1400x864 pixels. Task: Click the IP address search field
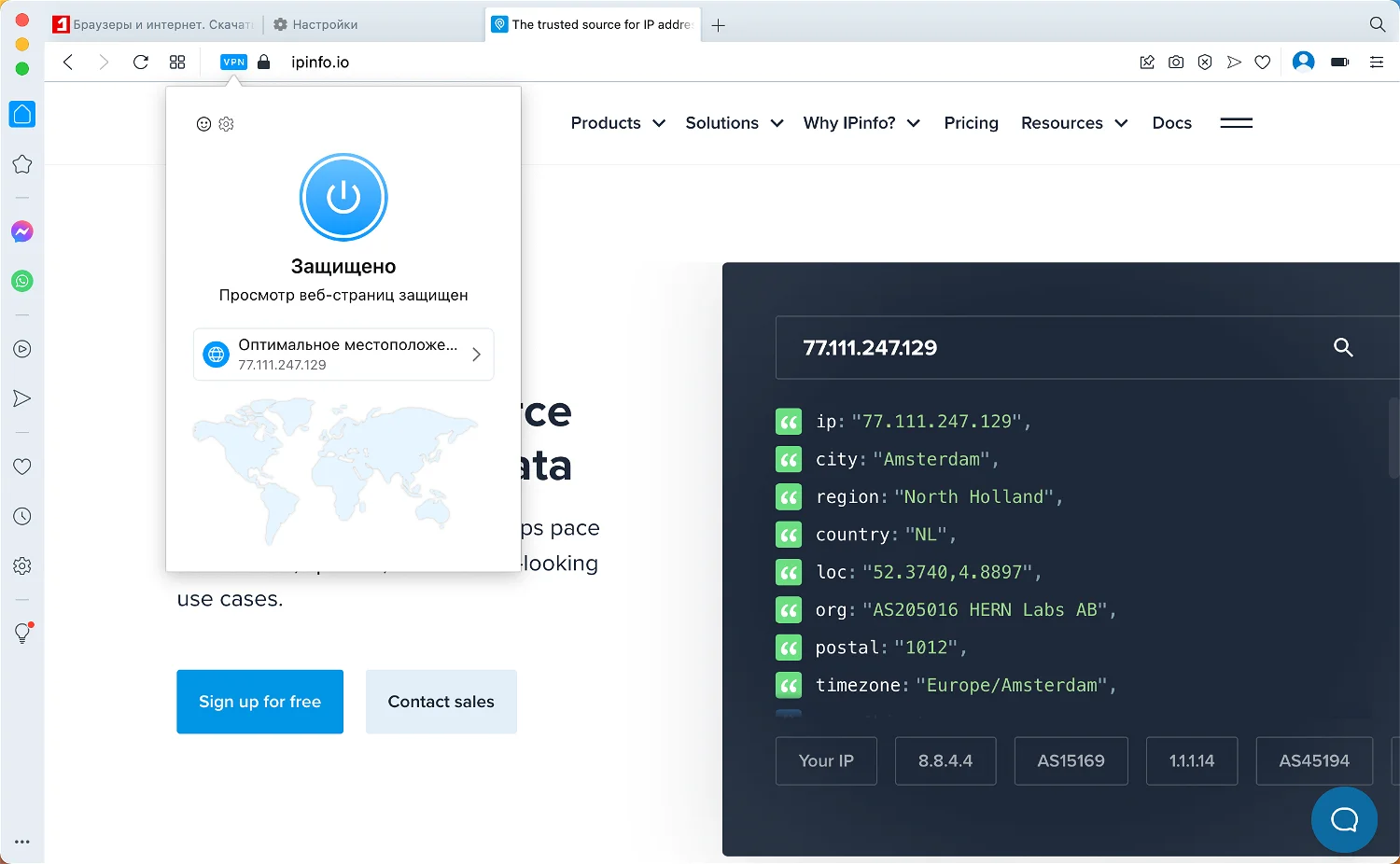[1087, 348]
